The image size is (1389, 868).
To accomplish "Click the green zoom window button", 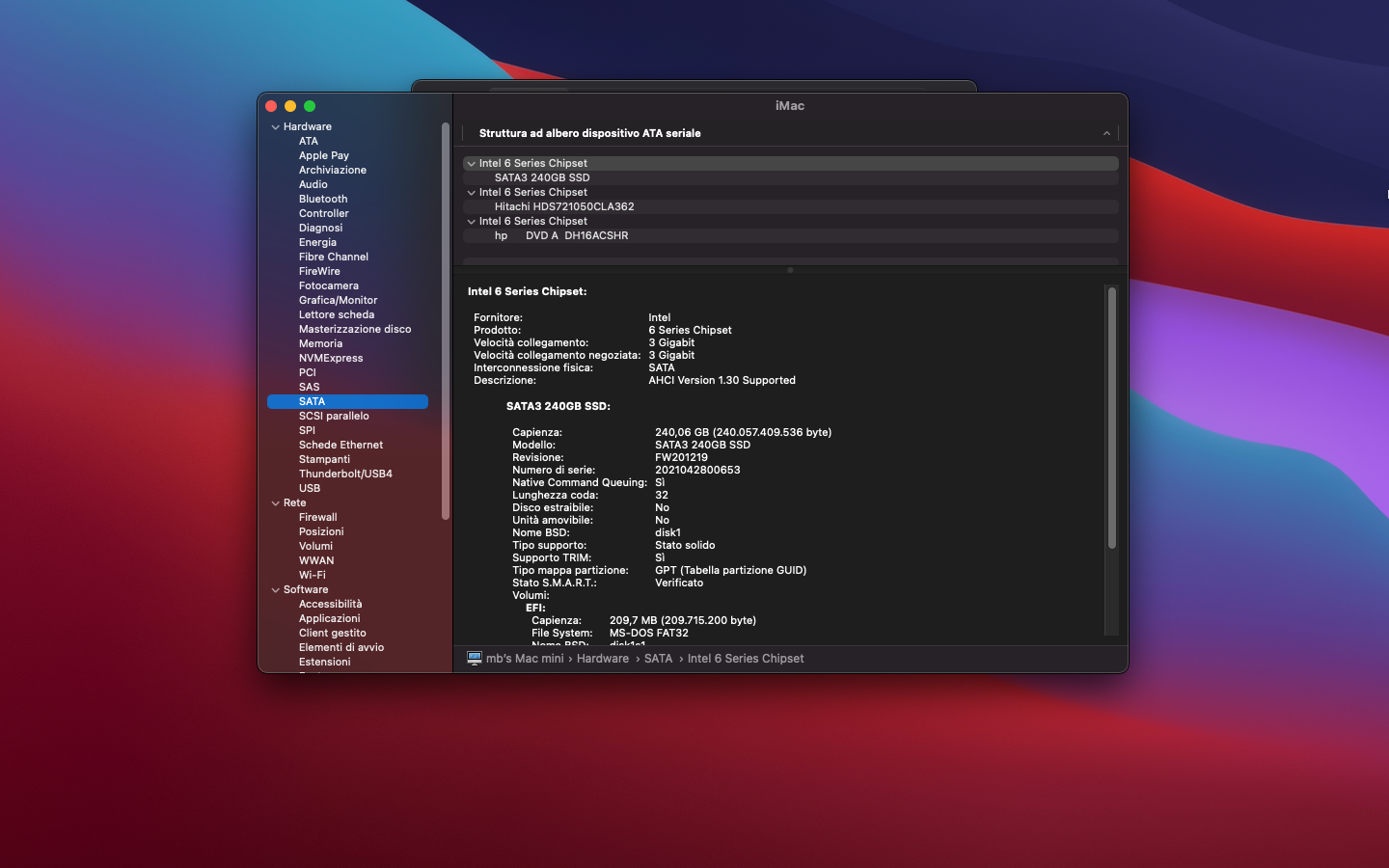I will [x=310, y=106].
